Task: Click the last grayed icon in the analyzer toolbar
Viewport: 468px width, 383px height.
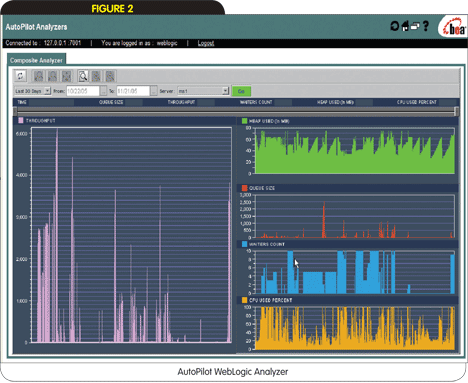Action: (110, 76)
